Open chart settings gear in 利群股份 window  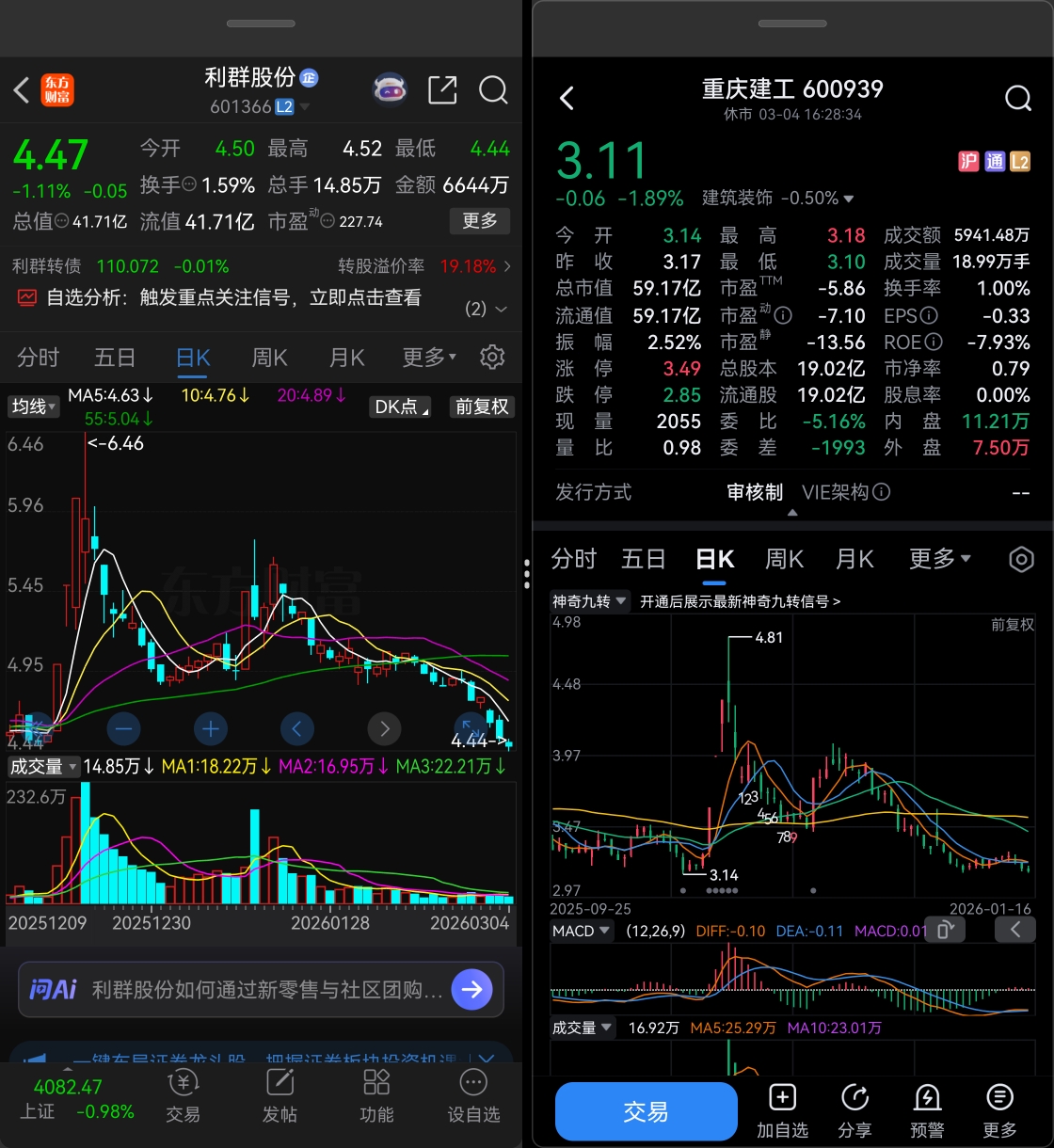point(492,358)
